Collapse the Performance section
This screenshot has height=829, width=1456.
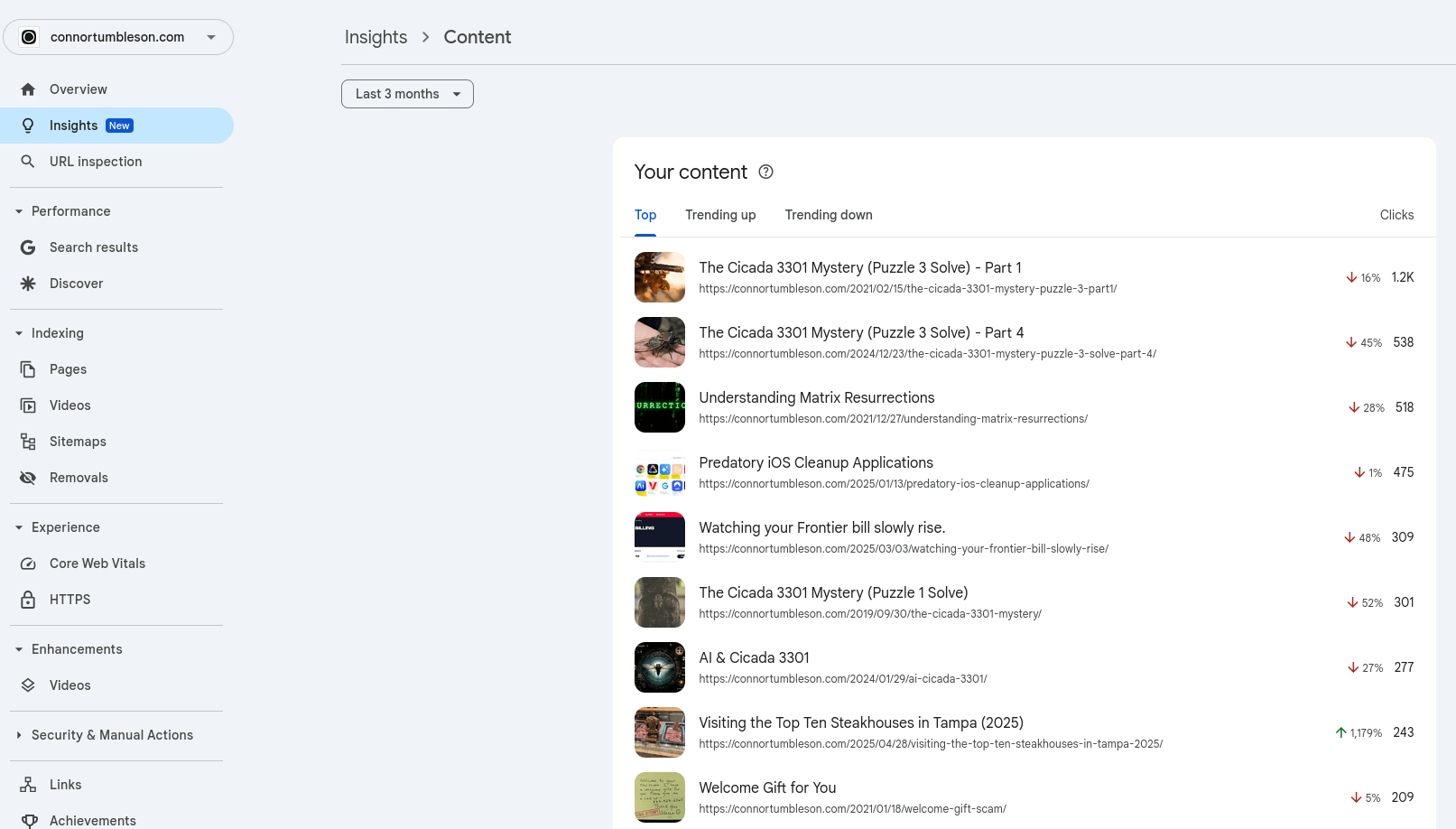click(19, 211)
